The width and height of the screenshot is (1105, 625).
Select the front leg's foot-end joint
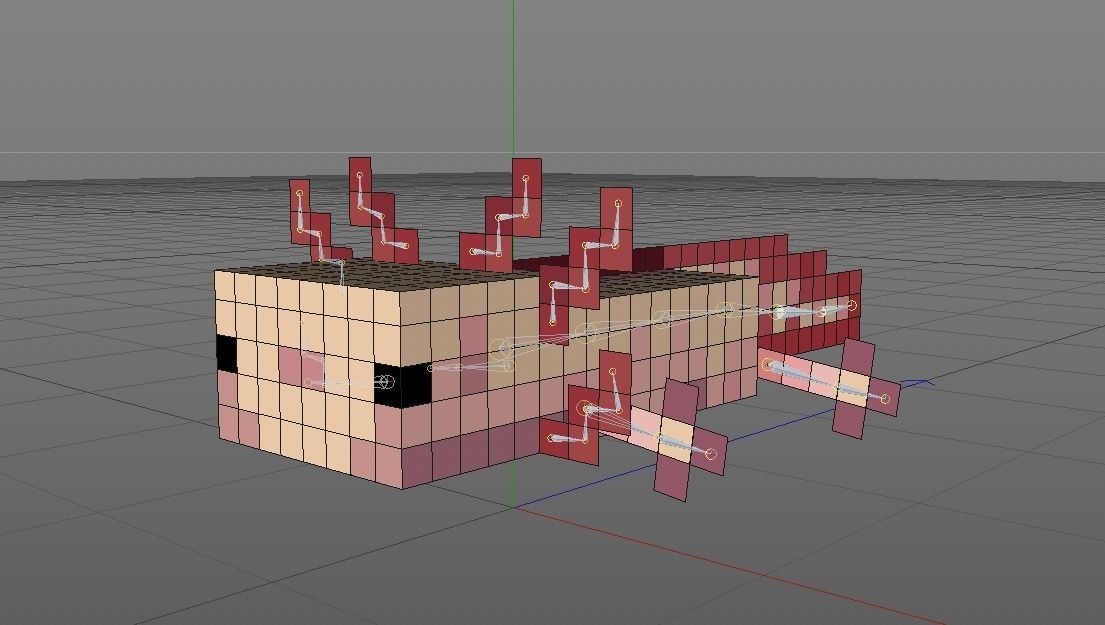[x=710, y=454]
